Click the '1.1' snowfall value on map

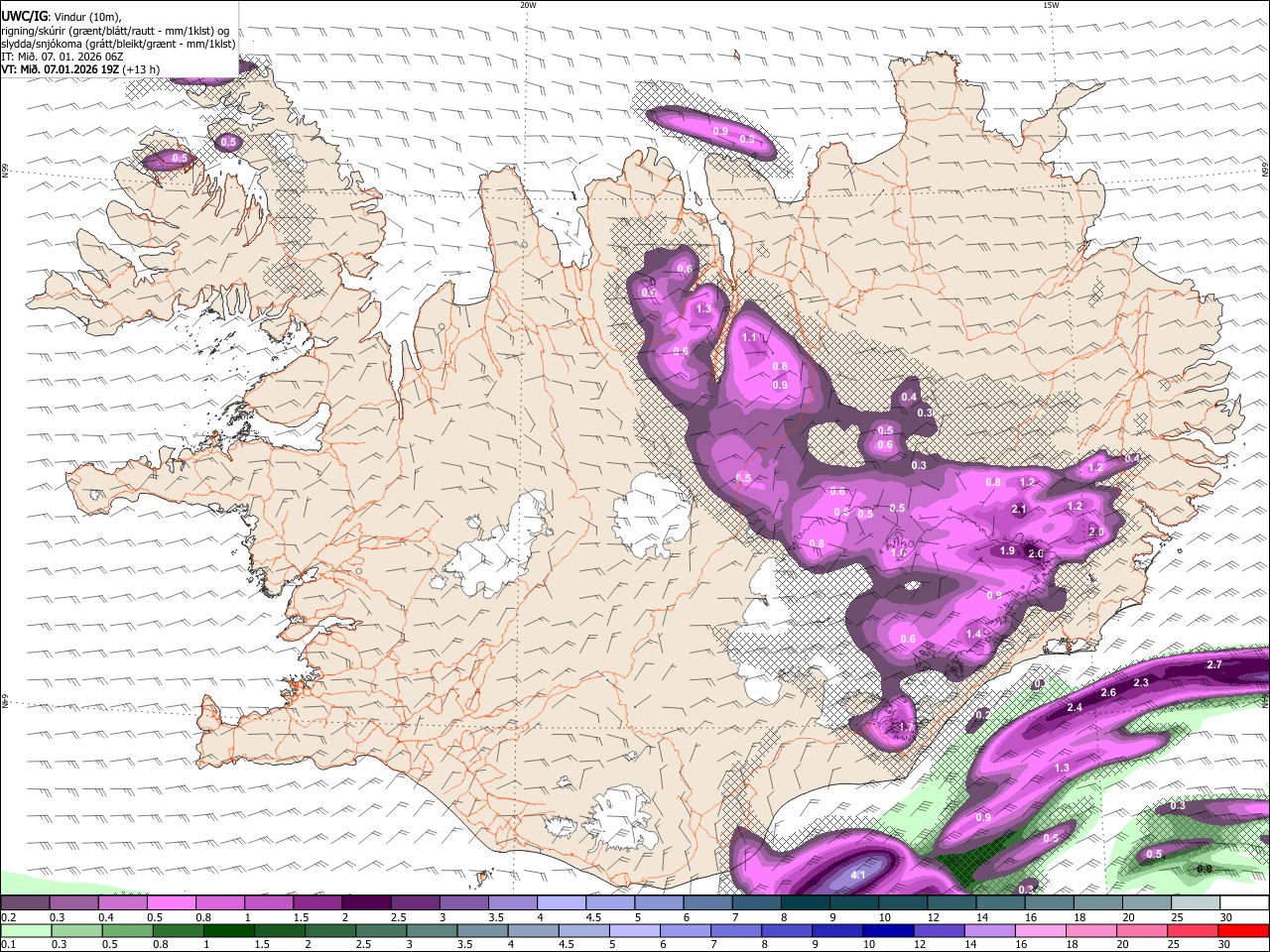click(x=749, y=337)
